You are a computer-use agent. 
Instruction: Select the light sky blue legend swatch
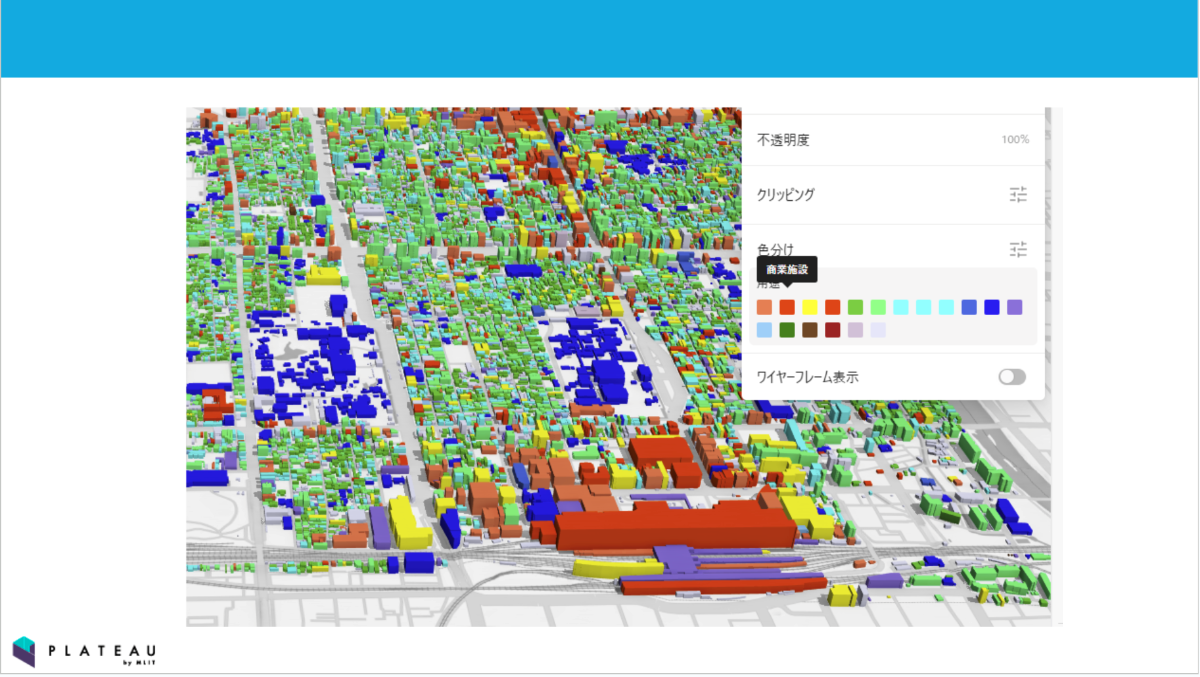pyautogui.click(x=764, y=330)
